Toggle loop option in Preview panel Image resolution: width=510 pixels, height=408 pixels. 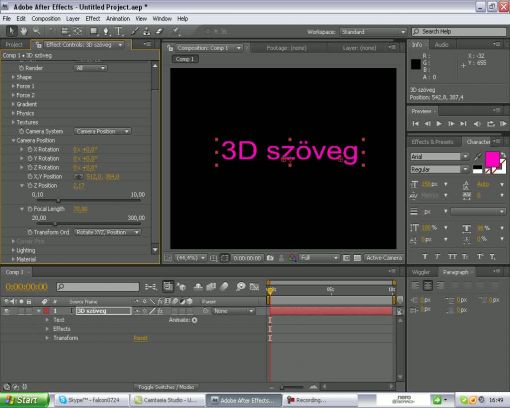[491, 124]
